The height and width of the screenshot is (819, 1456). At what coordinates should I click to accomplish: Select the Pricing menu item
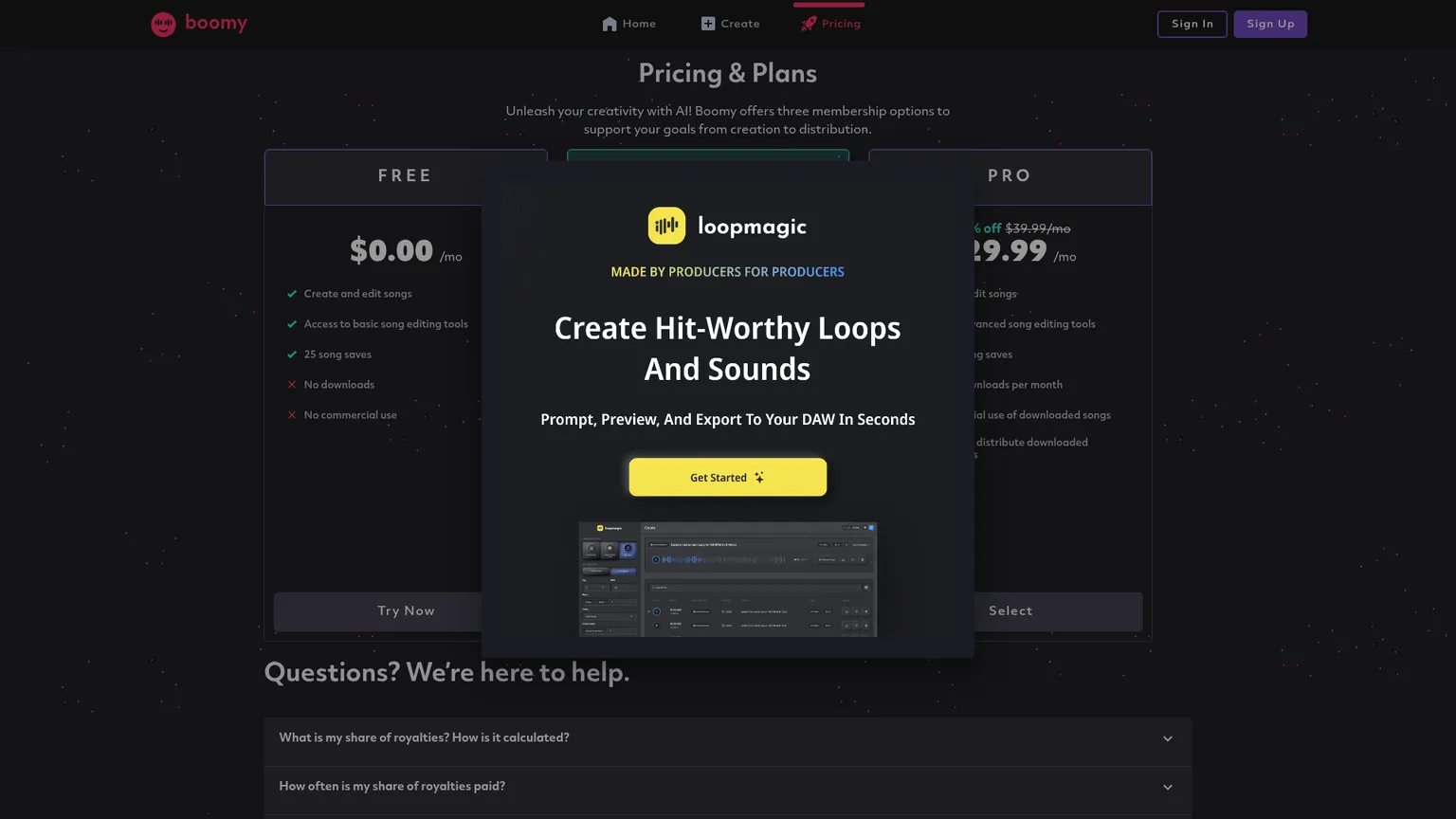[831, 24]
